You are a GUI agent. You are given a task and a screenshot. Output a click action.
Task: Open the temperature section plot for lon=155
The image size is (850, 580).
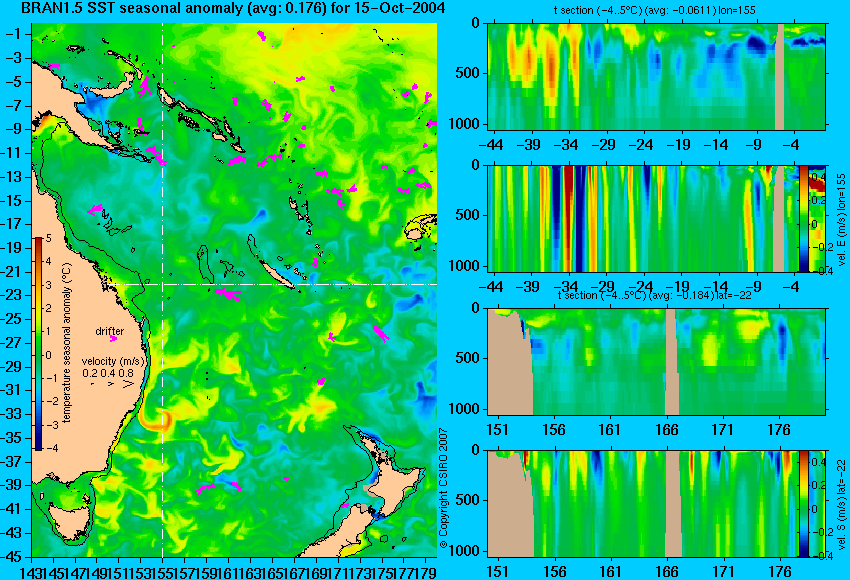(x=656, y=76)
